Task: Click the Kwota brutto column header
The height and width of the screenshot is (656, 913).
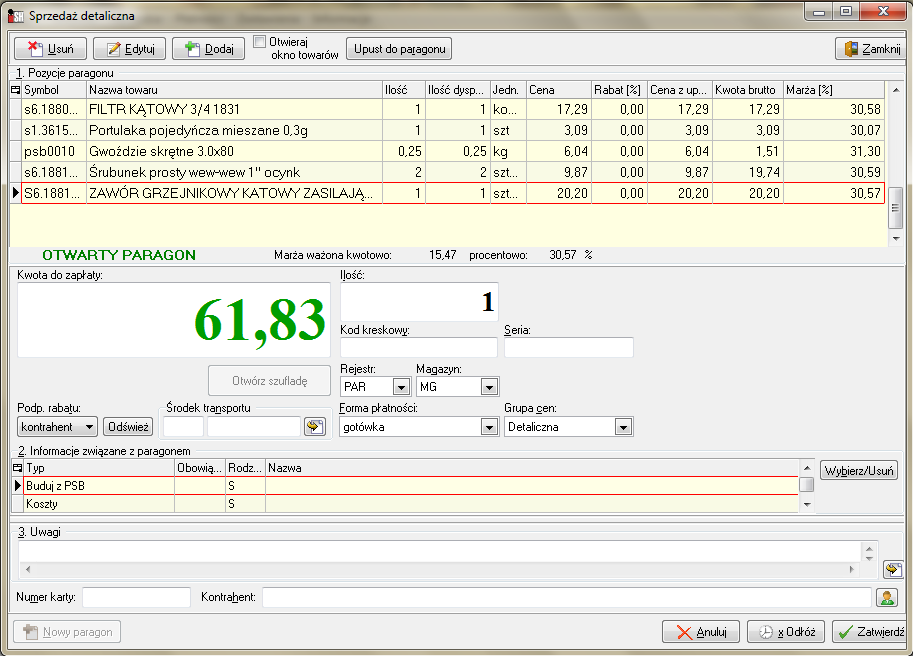Action: (x=748, y=90)
